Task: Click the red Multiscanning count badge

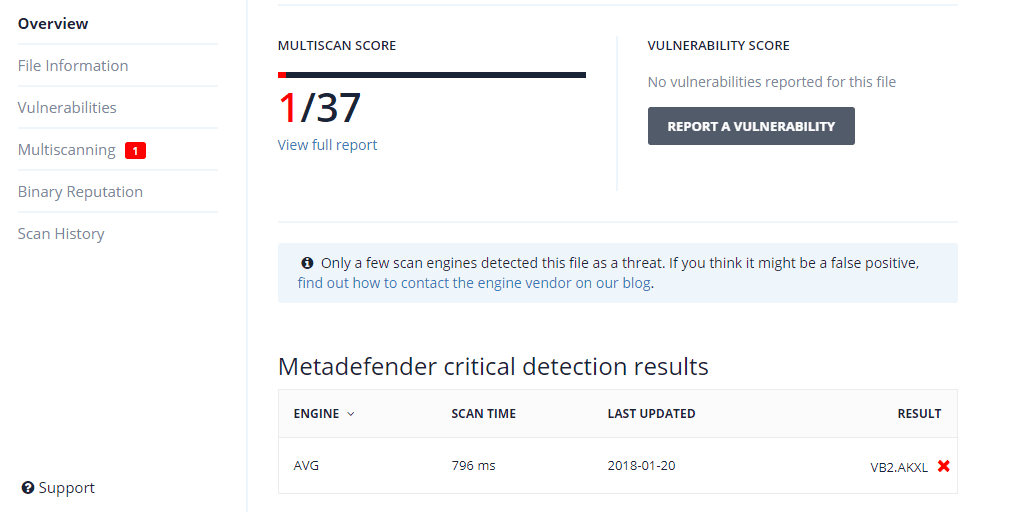Action: 135,151
